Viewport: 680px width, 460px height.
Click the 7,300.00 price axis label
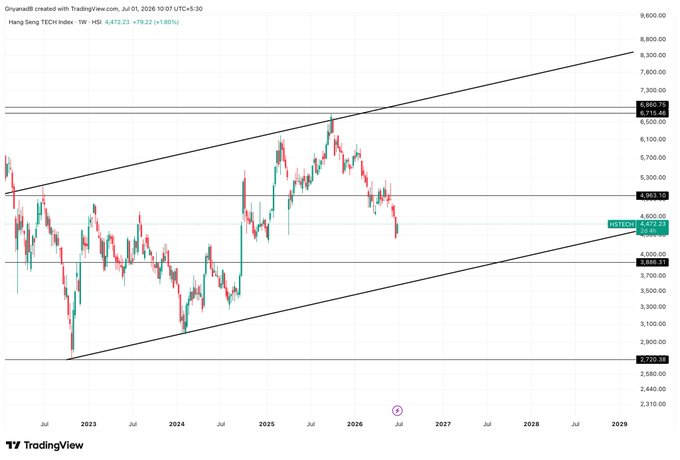tap(653, 90)
